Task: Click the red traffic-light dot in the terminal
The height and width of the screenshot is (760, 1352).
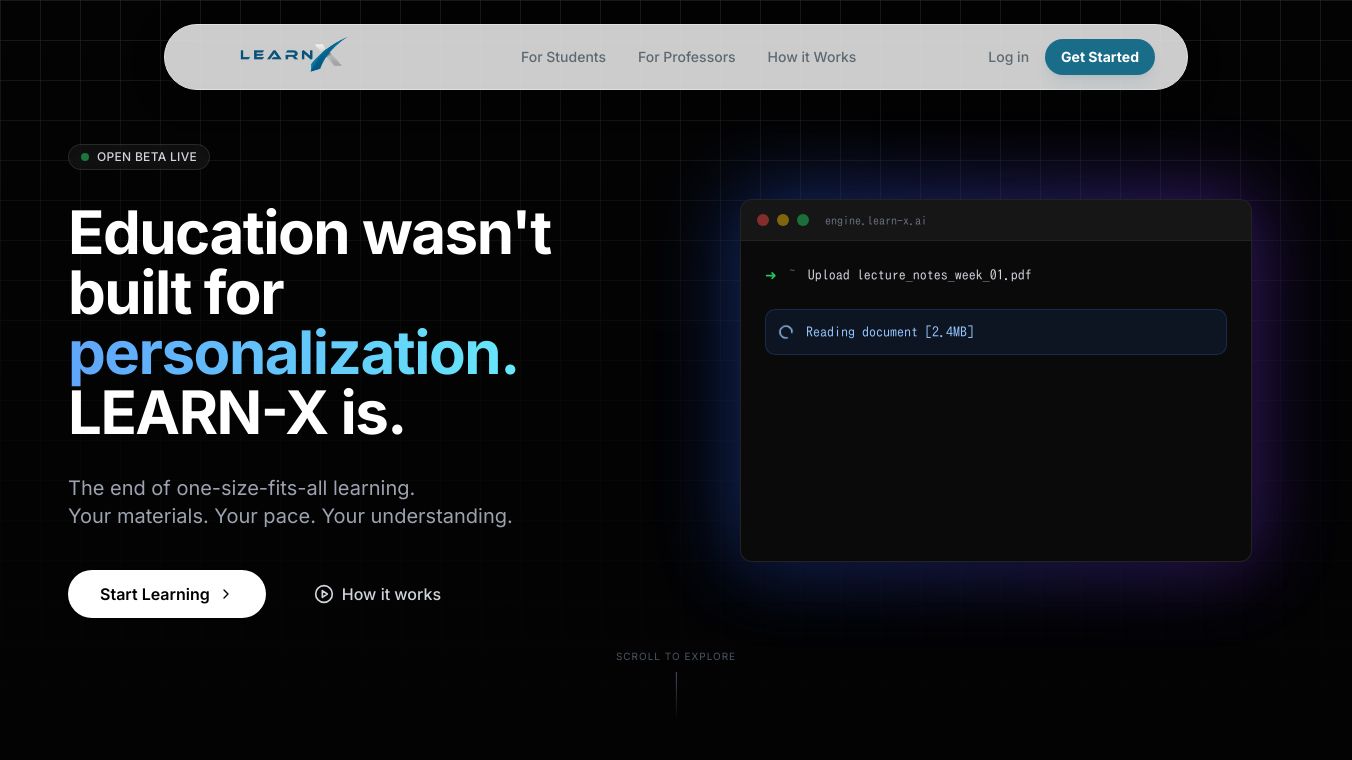Action: click(763, 220)
